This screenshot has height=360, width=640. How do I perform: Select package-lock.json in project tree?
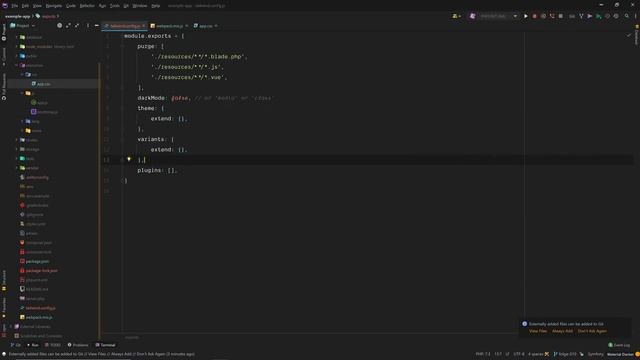coord(41,271)
